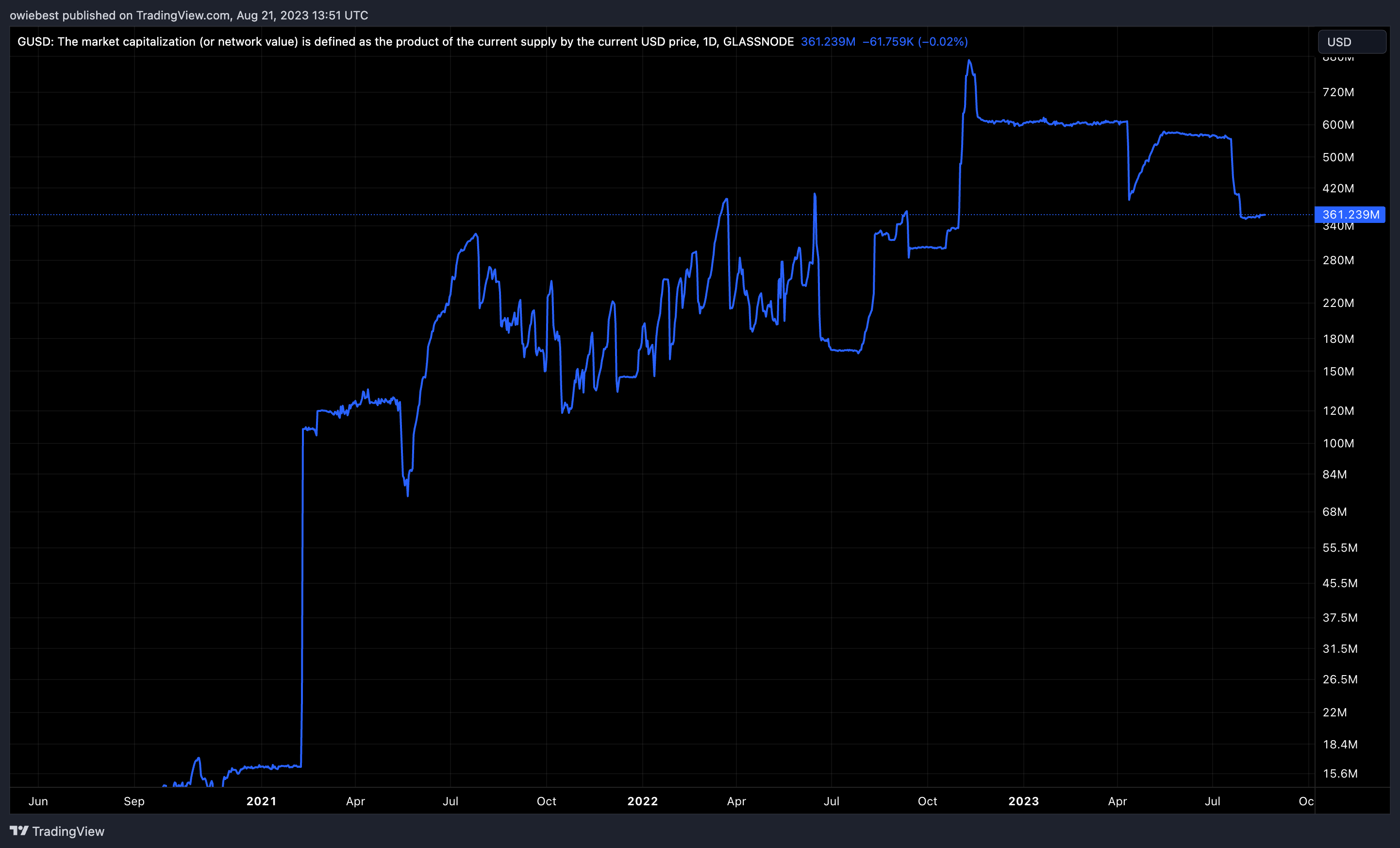Click the 100M price axis label
This screenshot has width=1400, height=848.
[x=1338, y=443]
